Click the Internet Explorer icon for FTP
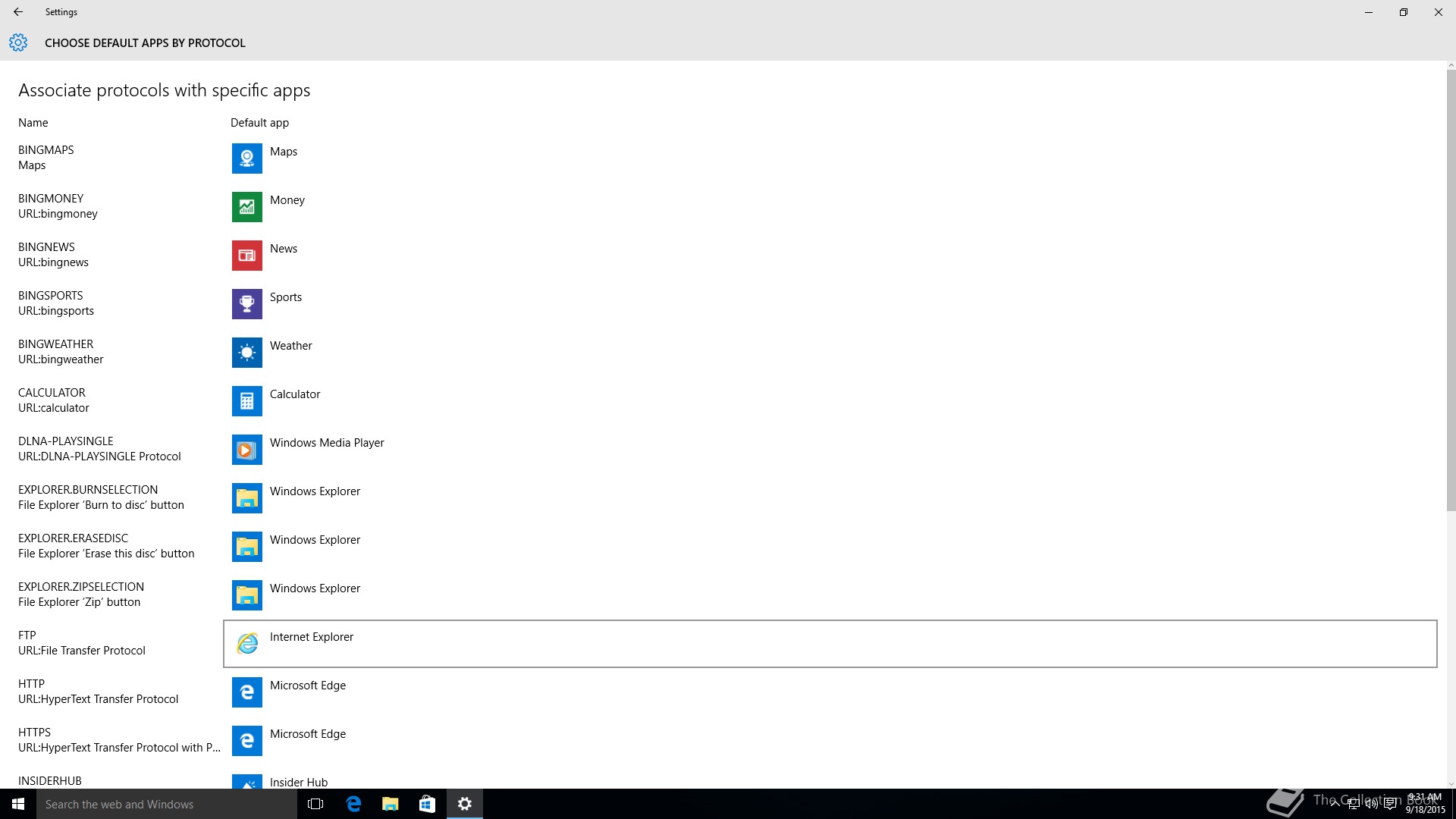This screenshot has width=1456, height=819. coord(246,644)
